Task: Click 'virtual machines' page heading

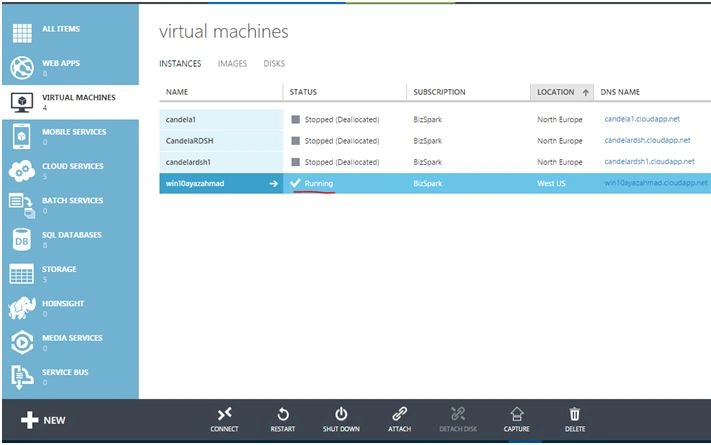Action: click(x=224, y=32)
